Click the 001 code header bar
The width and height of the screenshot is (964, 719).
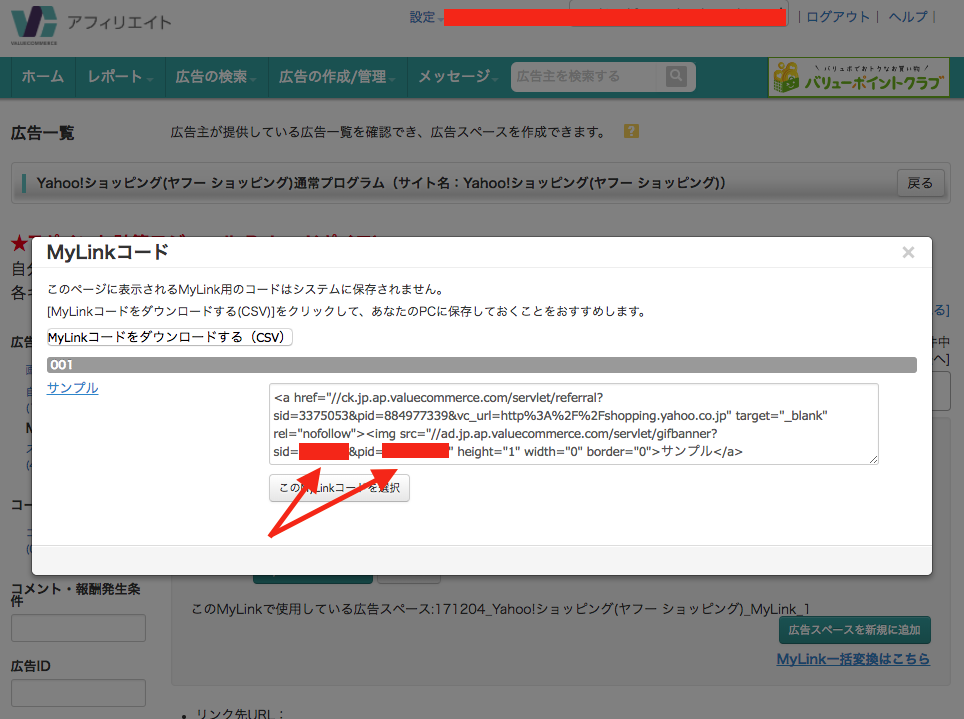[481, 365]
